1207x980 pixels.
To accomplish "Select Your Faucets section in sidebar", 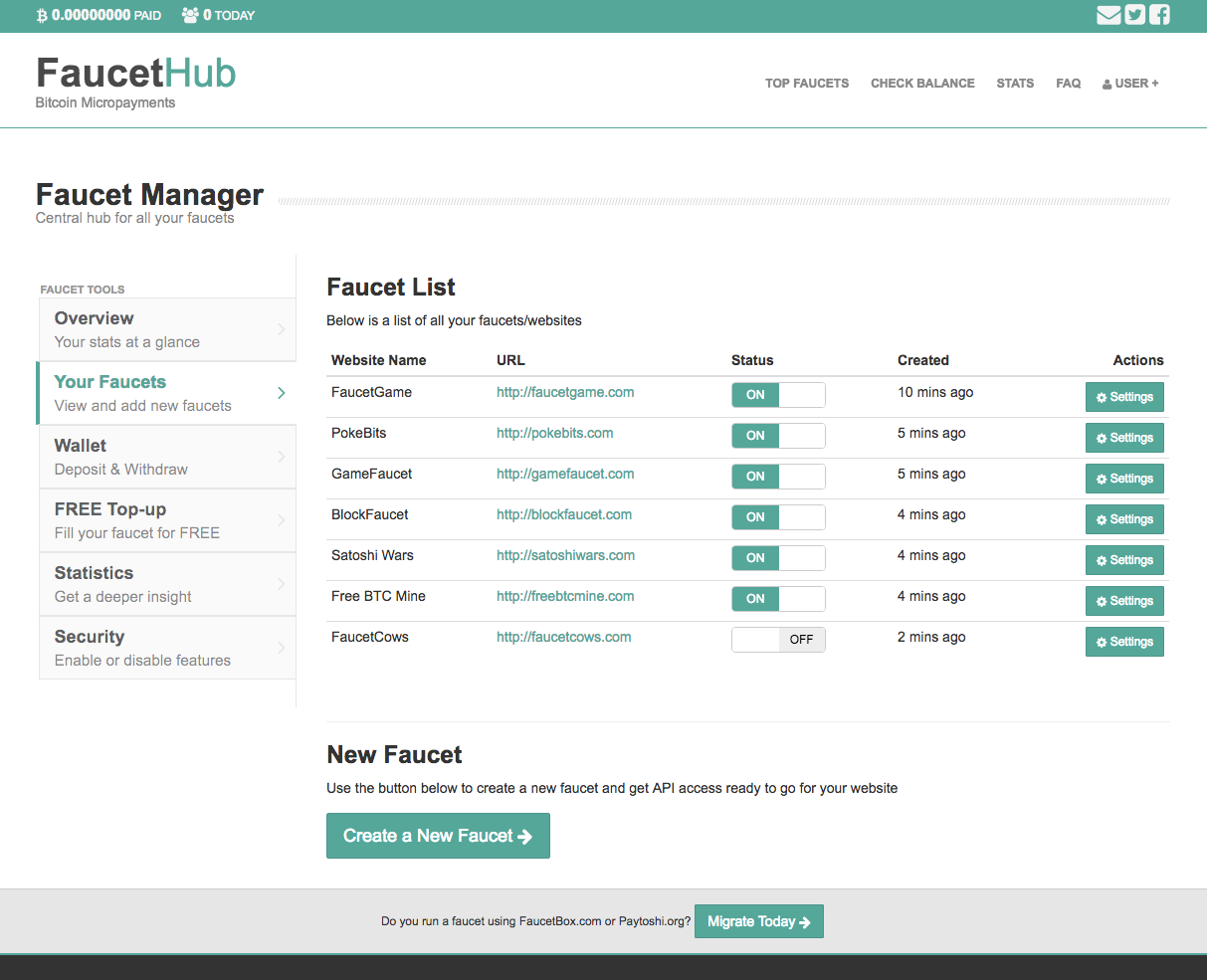I will pyautogui.click(x=167, y=393).
